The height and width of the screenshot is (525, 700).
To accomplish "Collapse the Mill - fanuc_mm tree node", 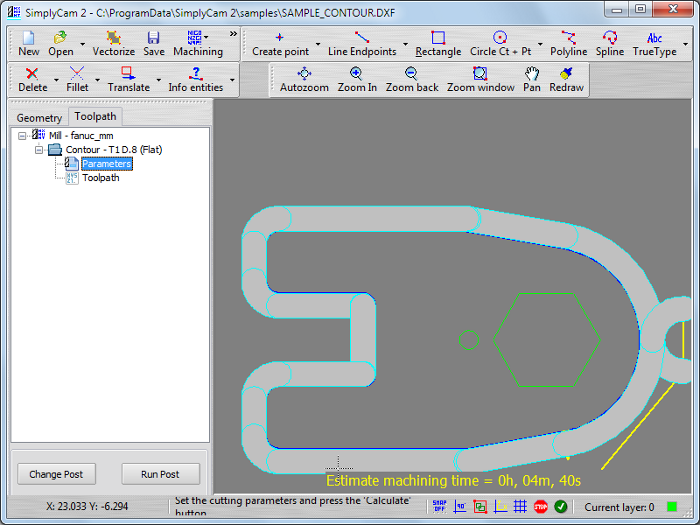I will point(22,134).
